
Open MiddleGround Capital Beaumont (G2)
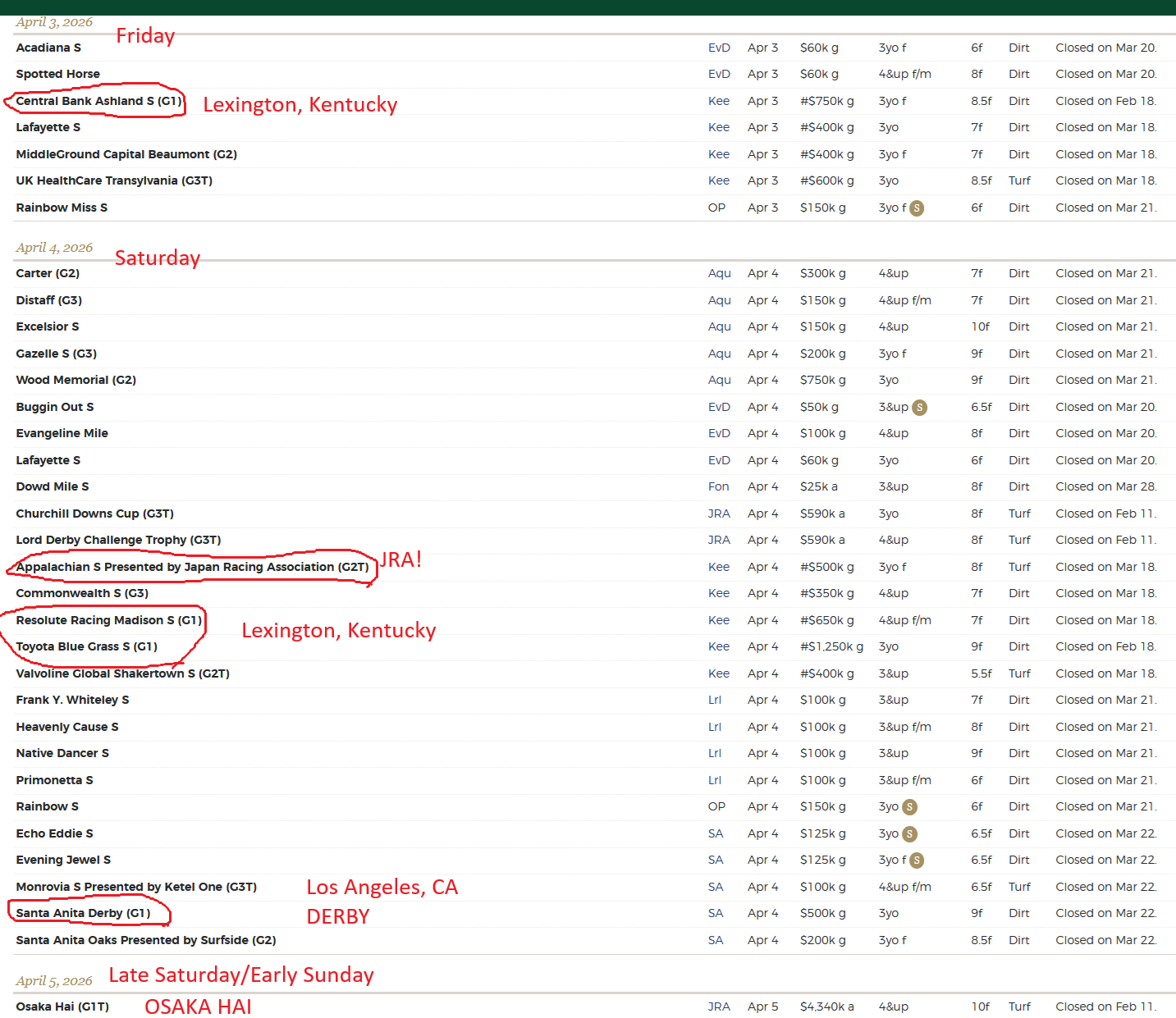pos(126,154)
